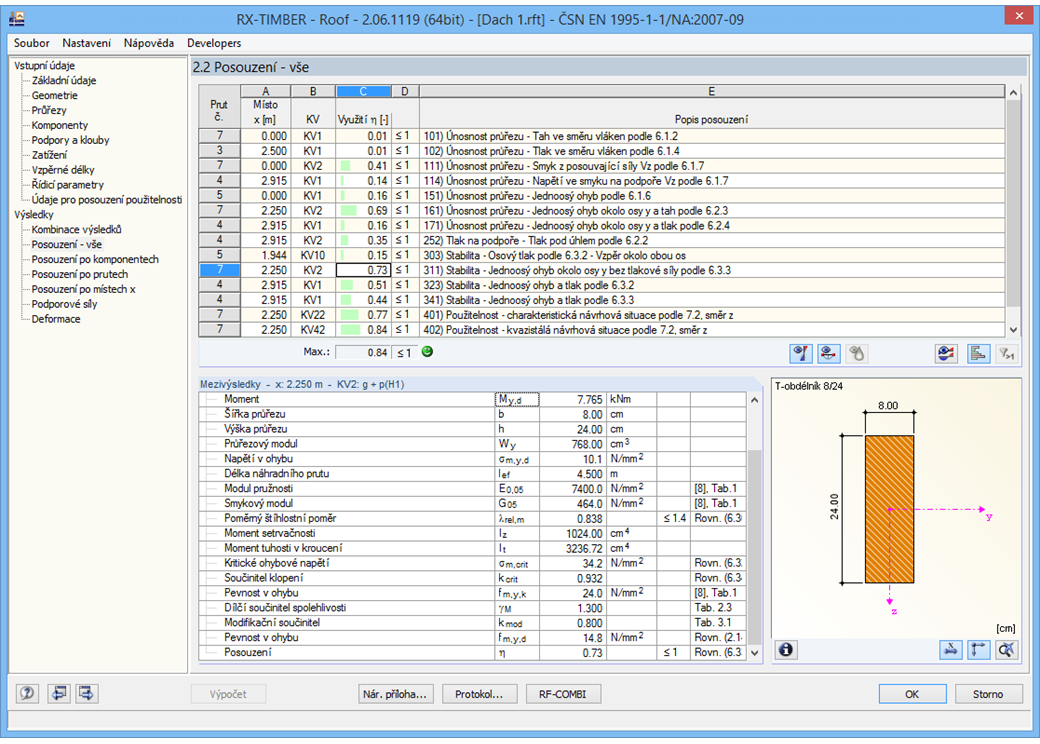1040x744 pixels.
Task: Open Posouzení po prutech tree entry
Action: pyautogui.click(x=80, y=275)
